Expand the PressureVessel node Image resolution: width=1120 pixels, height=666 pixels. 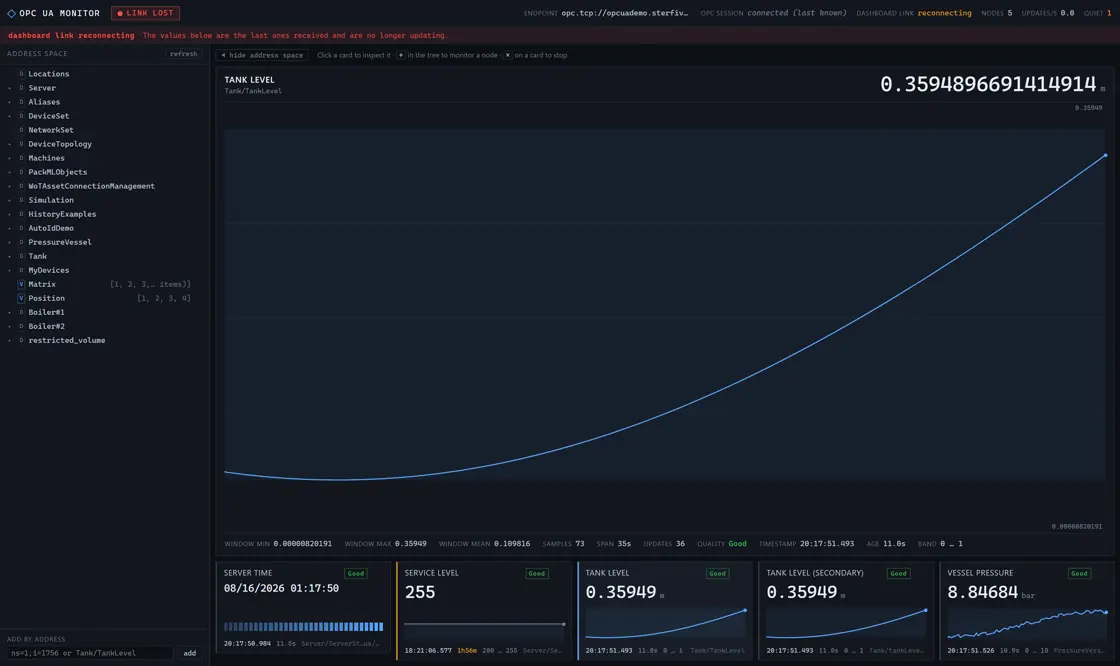click(x=9, y=242)
